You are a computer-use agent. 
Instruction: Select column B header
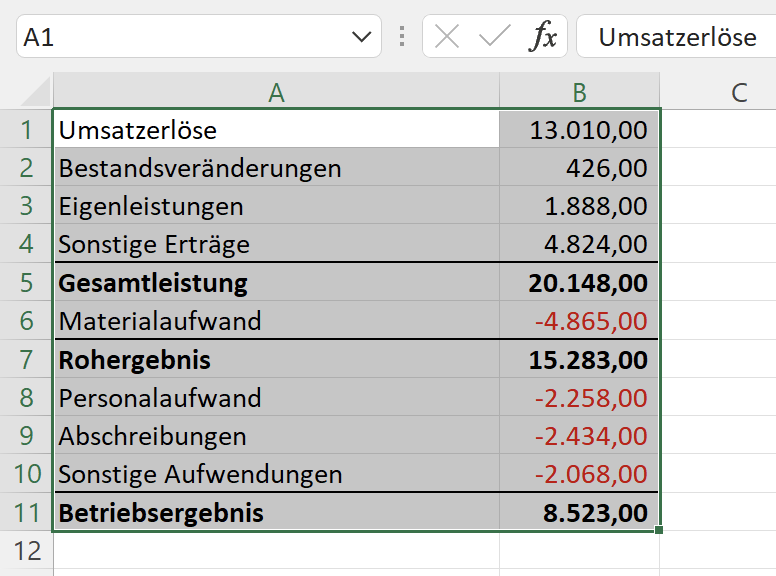pos(580,92)
